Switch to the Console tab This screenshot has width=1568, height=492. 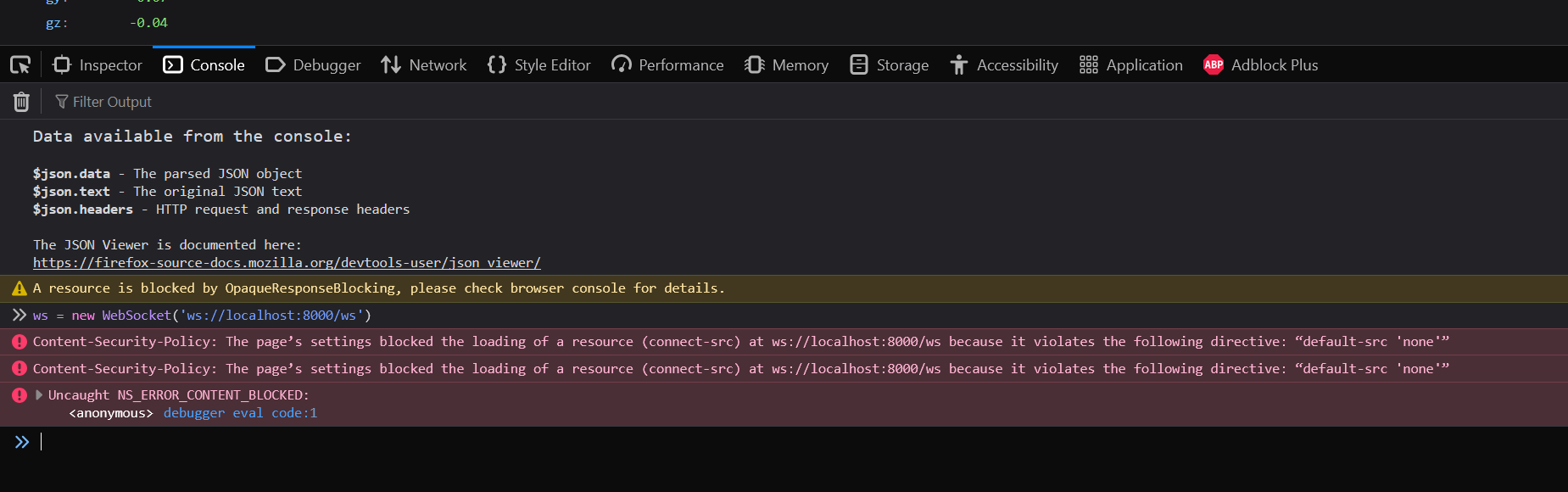click(204, 65)
